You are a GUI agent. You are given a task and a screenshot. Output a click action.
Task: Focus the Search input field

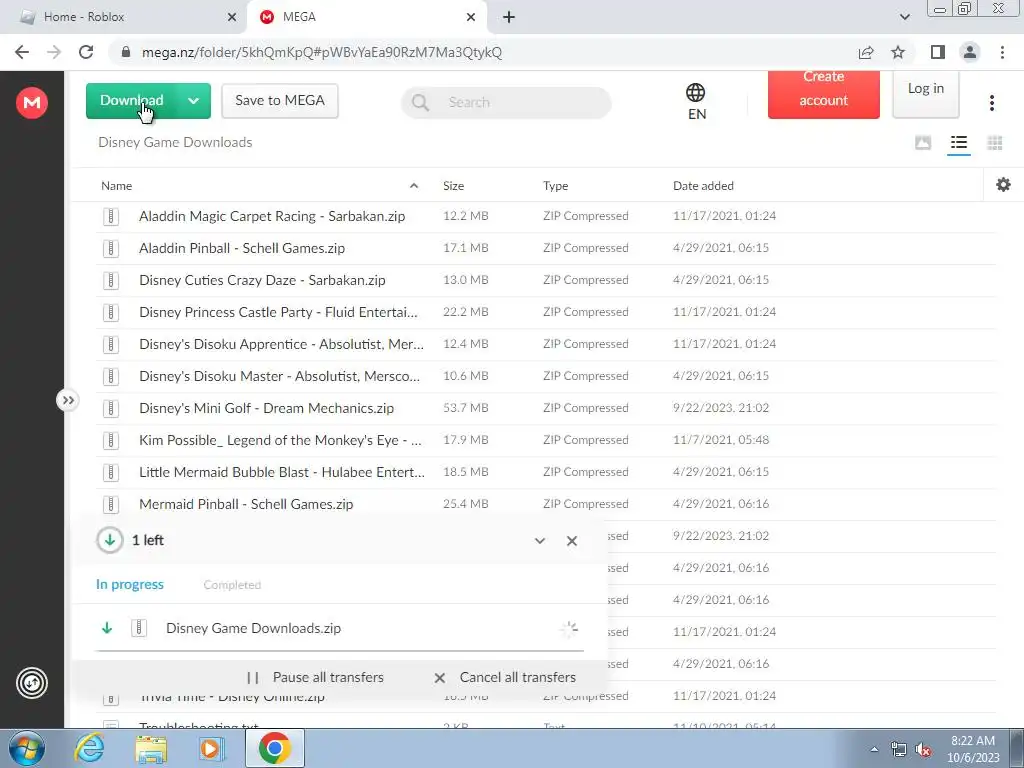pos(506,103)
